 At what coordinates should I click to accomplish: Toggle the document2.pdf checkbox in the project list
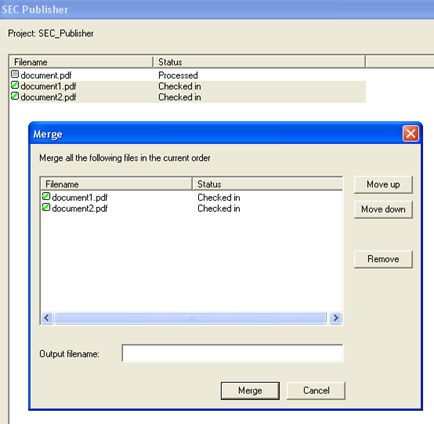(15, 96)
